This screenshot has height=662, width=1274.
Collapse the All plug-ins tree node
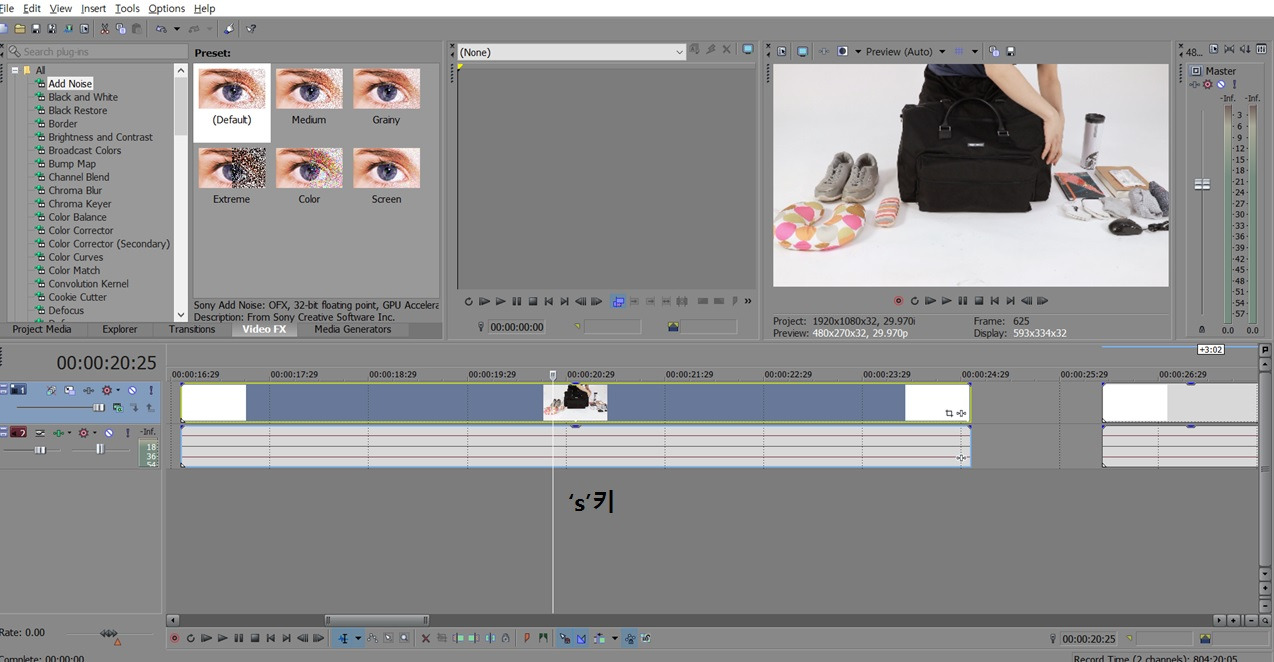15,70
